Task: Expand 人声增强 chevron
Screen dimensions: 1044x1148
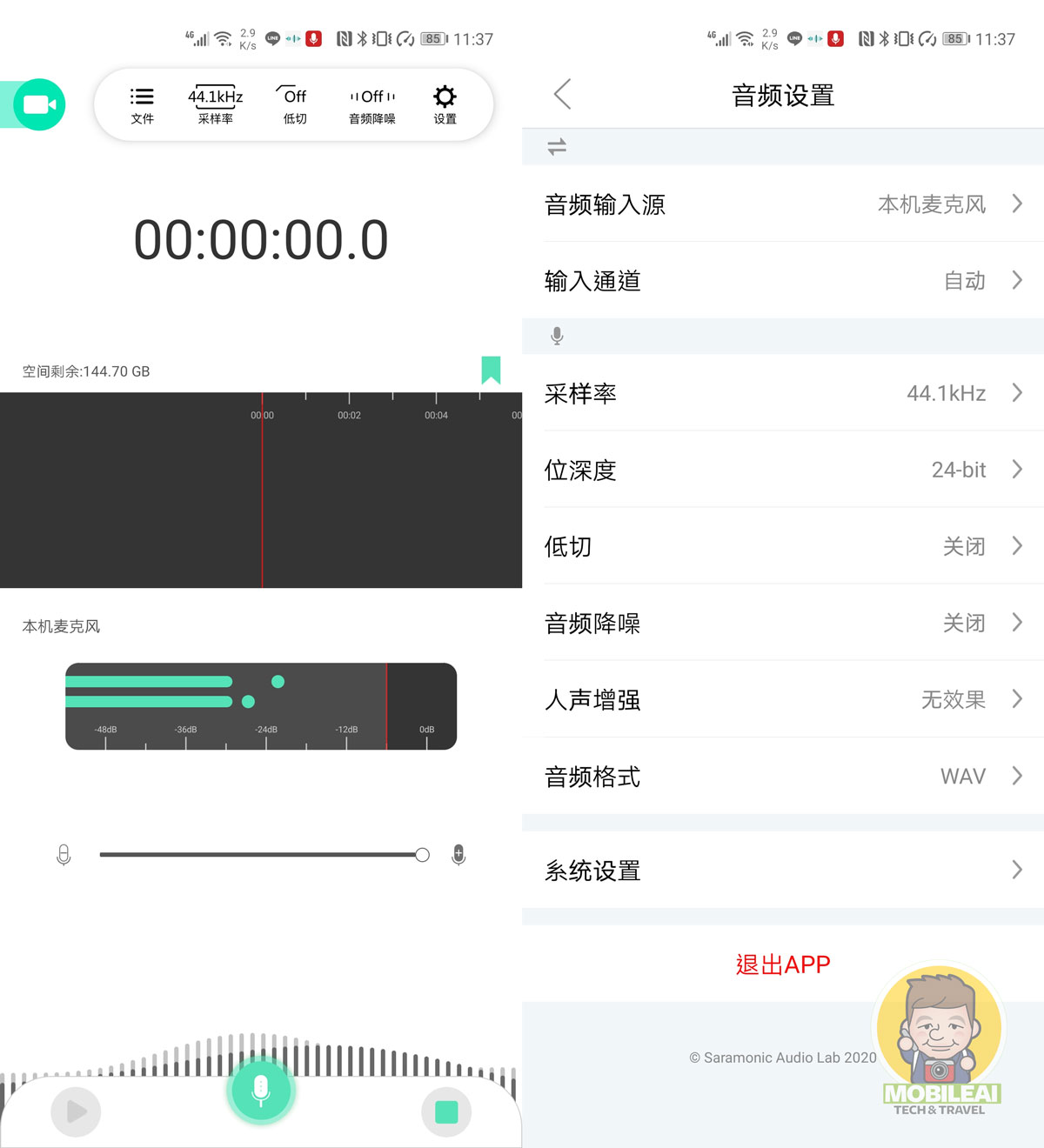Action: [1017, 699]
